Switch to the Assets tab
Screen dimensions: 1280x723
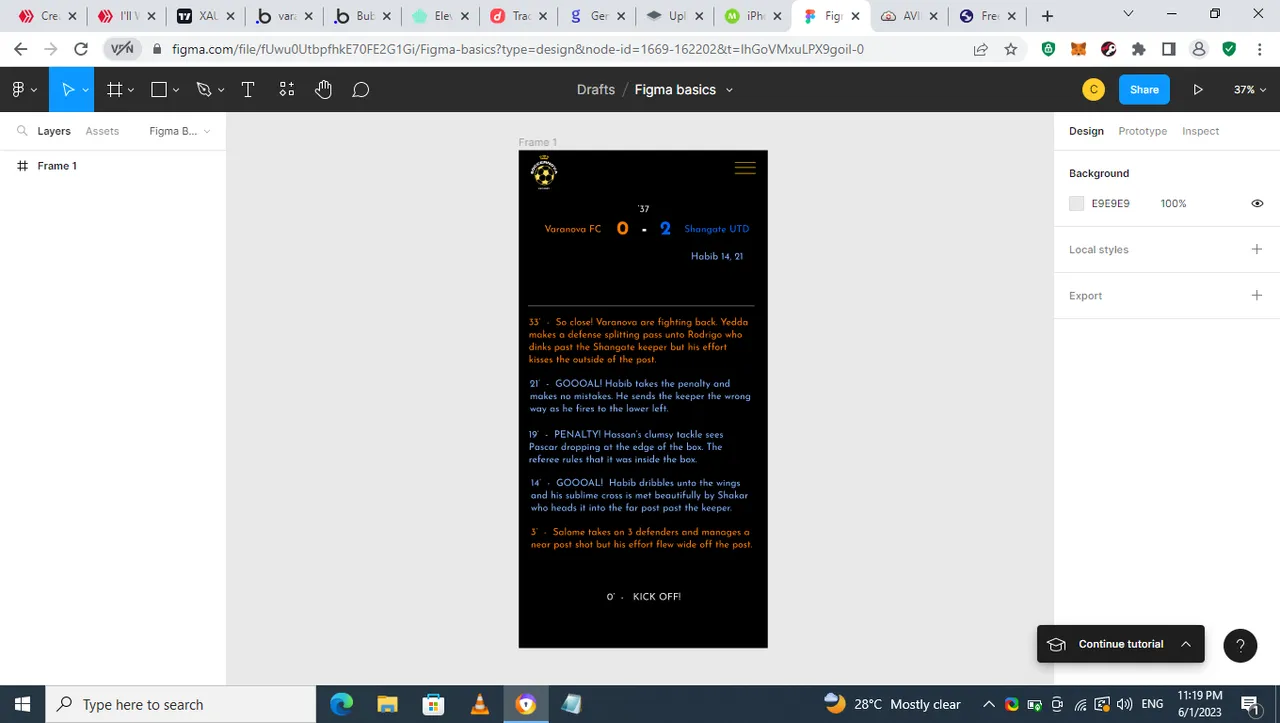point(102,131)
